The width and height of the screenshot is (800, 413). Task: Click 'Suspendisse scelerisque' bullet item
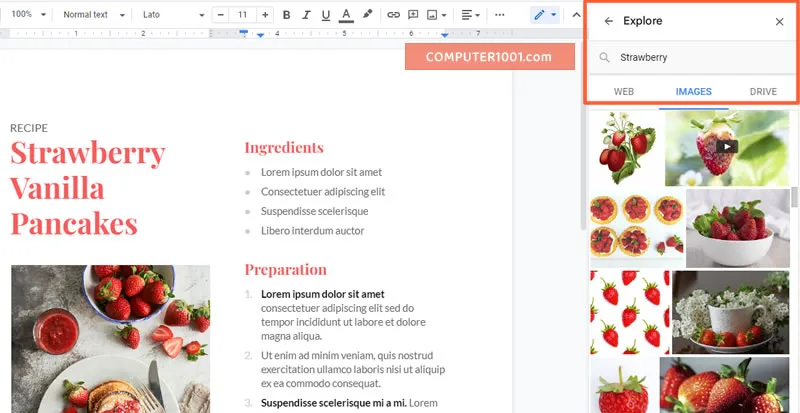tap(314, 211)
